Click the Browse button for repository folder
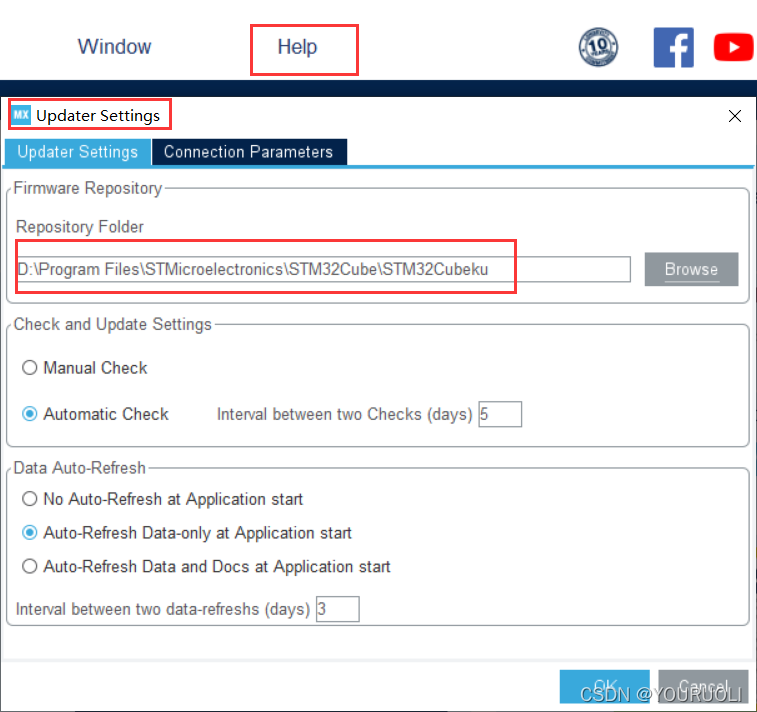Viewport: 757px width, 712px height. [x=691, y=269]
